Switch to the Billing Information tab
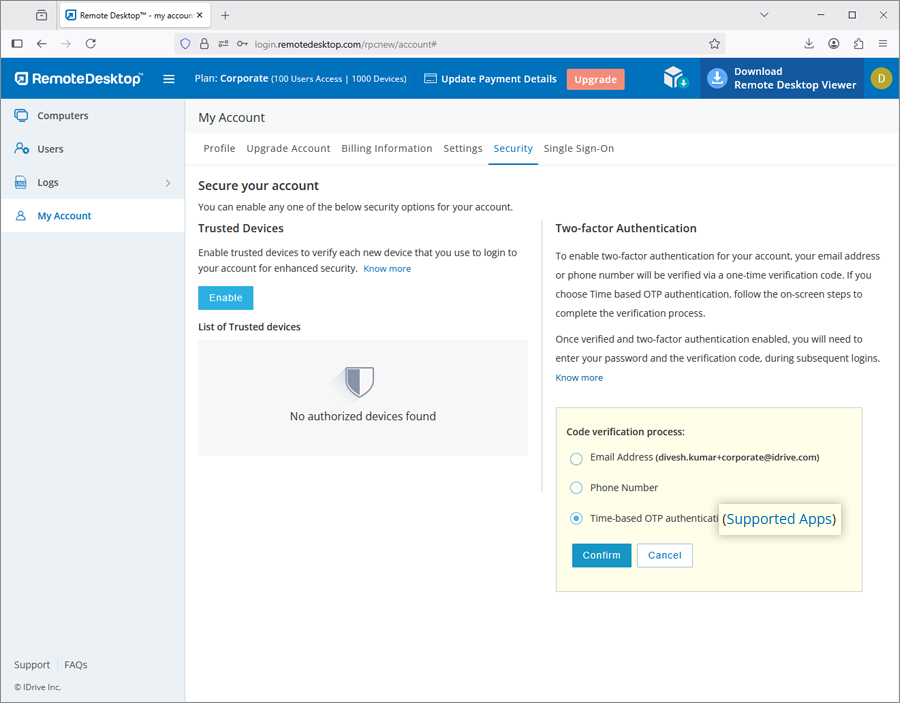 386,148
